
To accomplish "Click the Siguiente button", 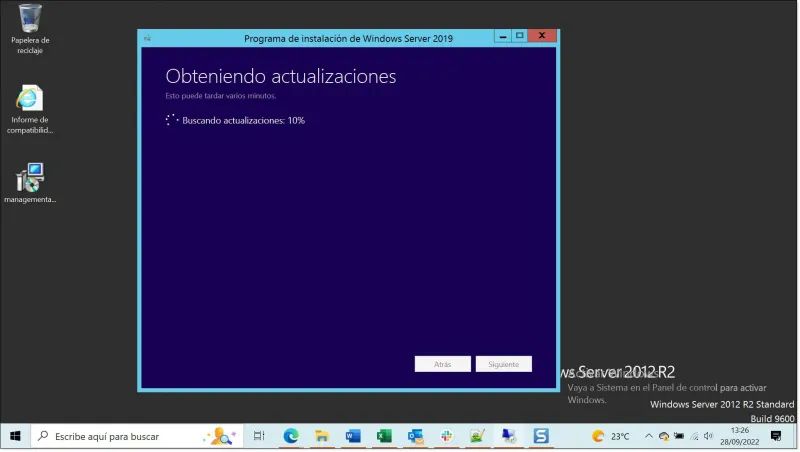I will (503, 364).
